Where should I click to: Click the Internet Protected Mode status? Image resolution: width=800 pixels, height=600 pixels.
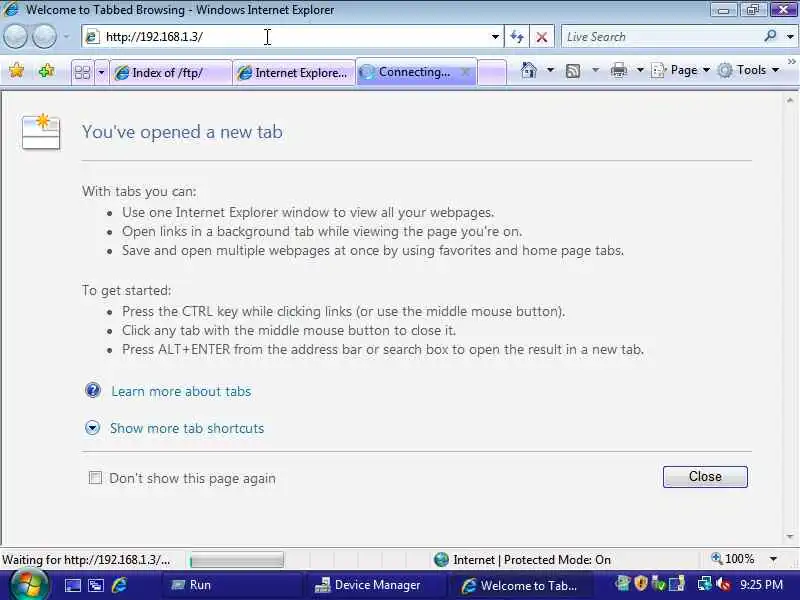(x=522, y=560)
